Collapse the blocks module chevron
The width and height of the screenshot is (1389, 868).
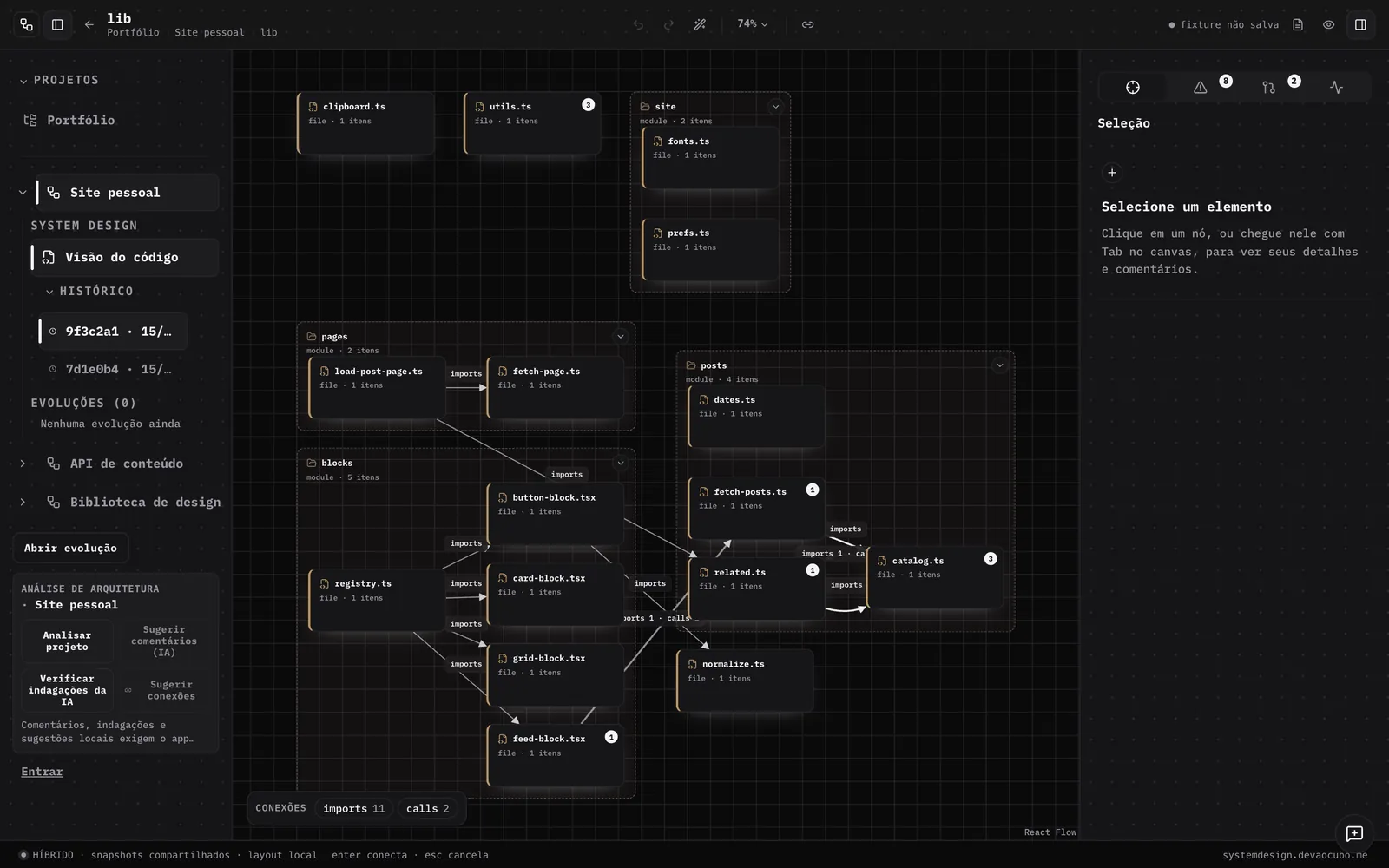[x=620, y=463]
